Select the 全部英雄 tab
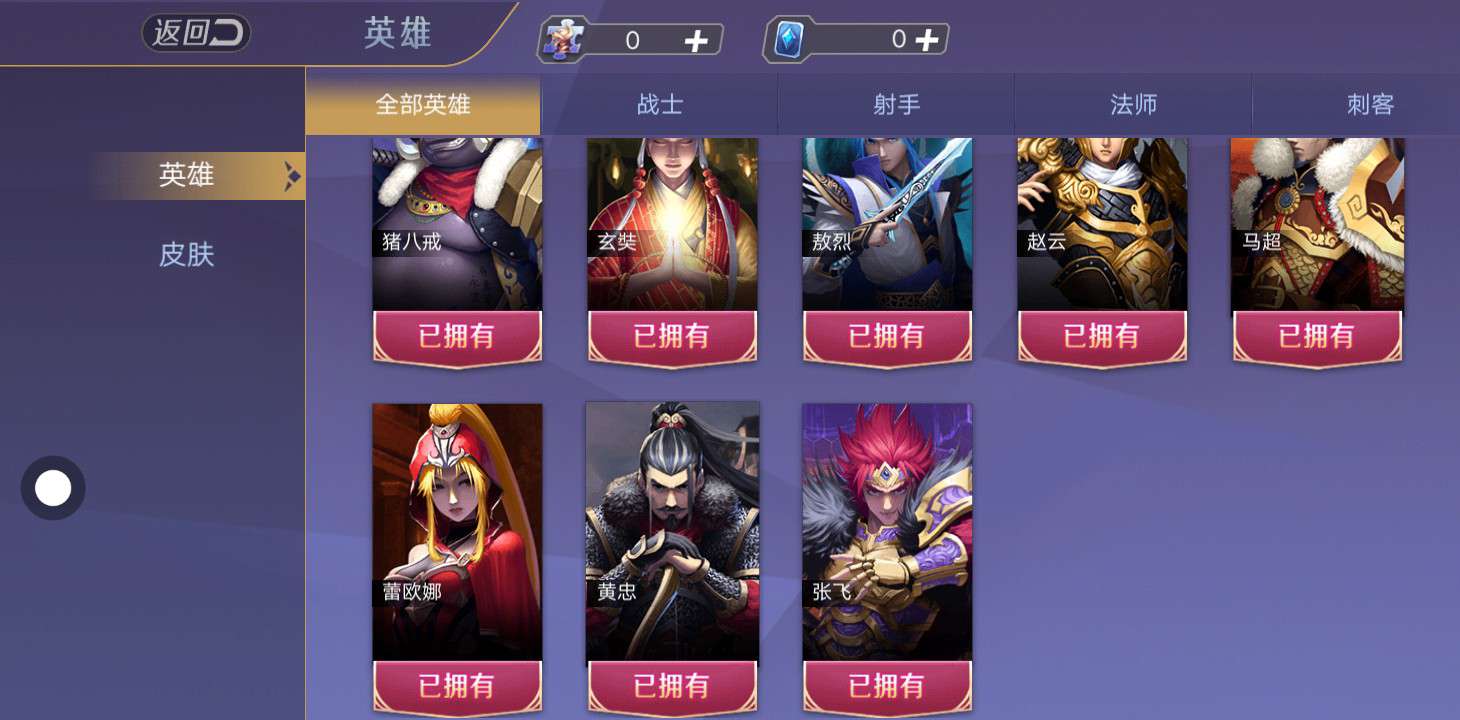 423,104
